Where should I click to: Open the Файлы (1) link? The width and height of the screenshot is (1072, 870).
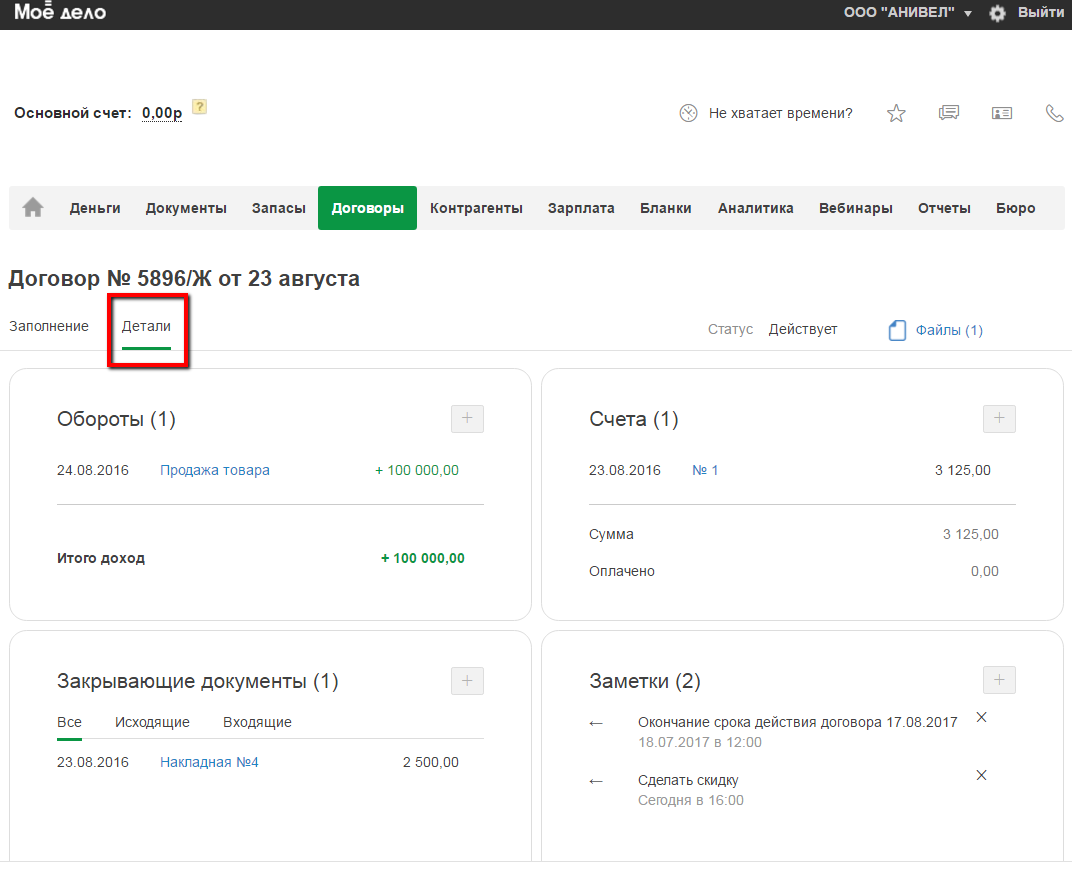949,330
